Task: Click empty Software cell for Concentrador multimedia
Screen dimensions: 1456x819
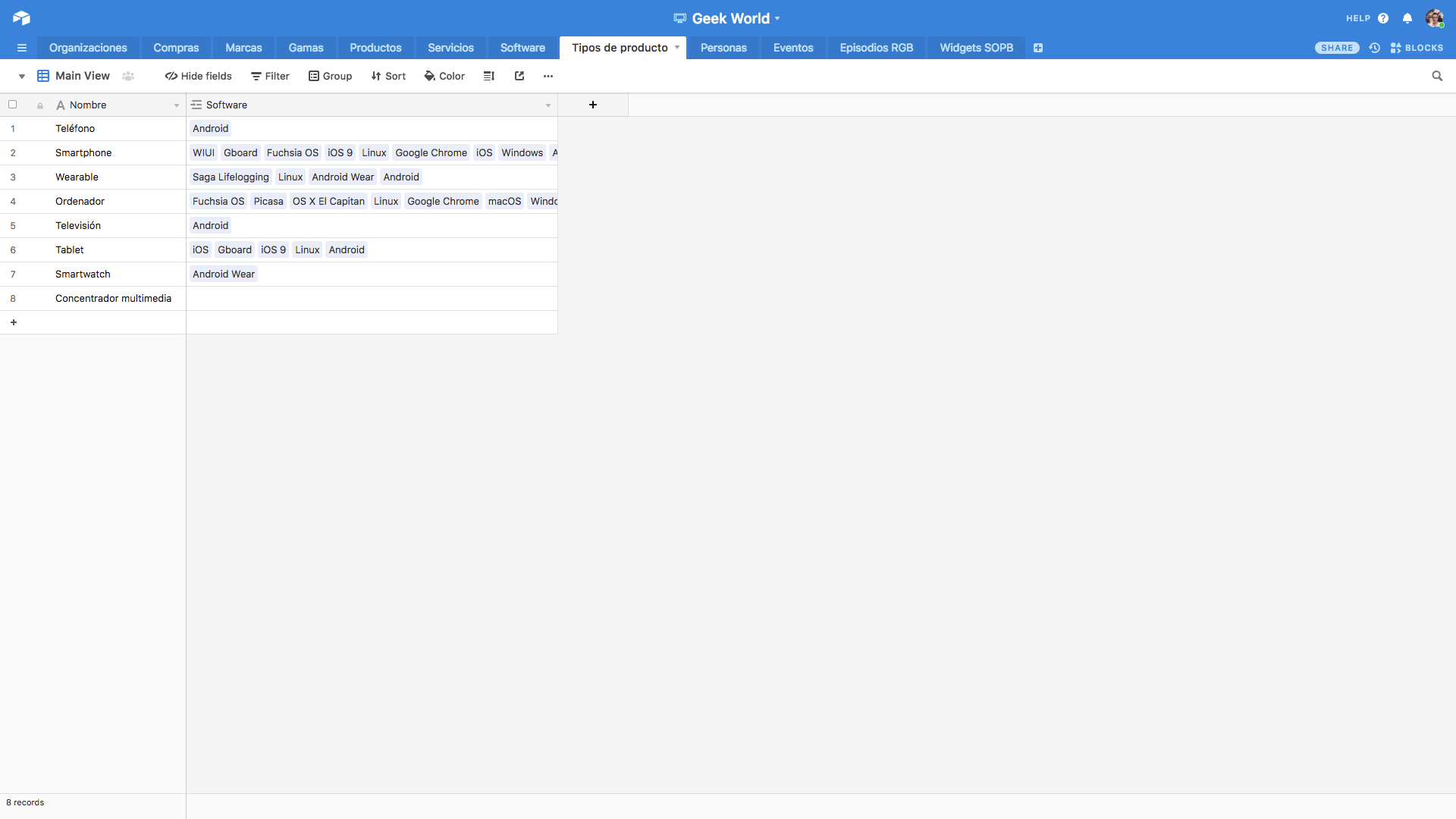Action: click(x=372, y=299)
